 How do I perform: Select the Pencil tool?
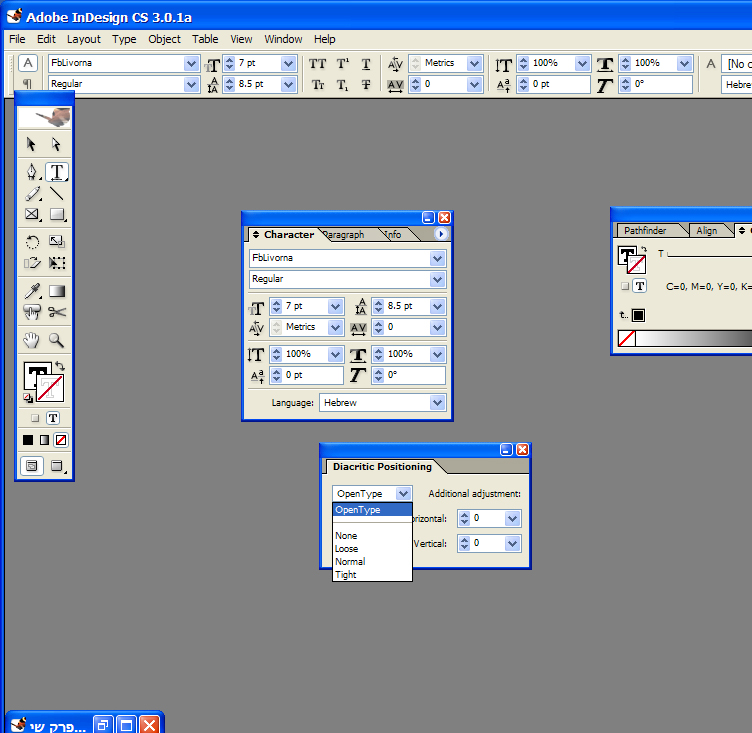click(32, 194)
